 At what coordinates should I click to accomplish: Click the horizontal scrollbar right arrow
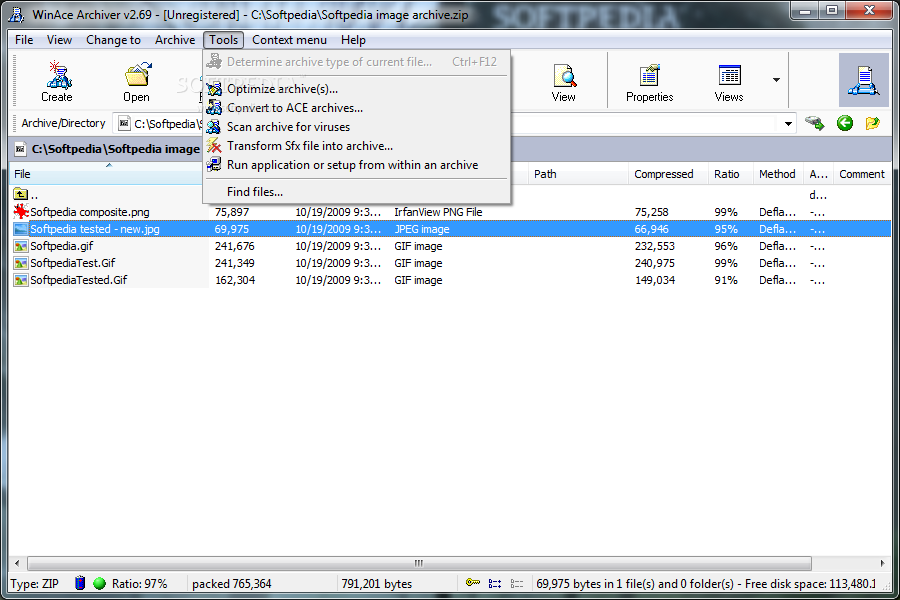pos(882,563)
